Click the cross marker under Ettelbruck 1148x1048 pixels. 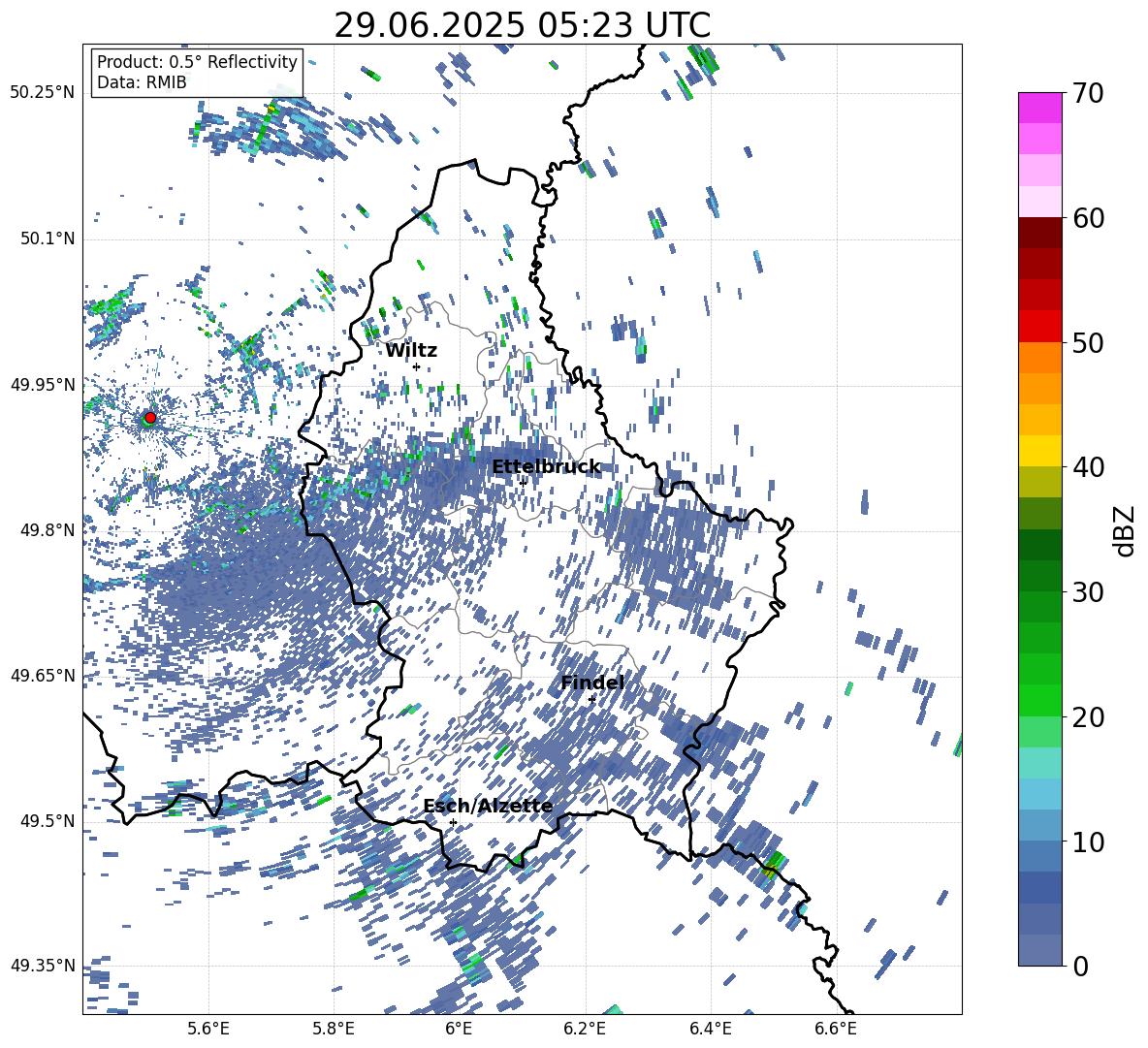coord(523,483)
